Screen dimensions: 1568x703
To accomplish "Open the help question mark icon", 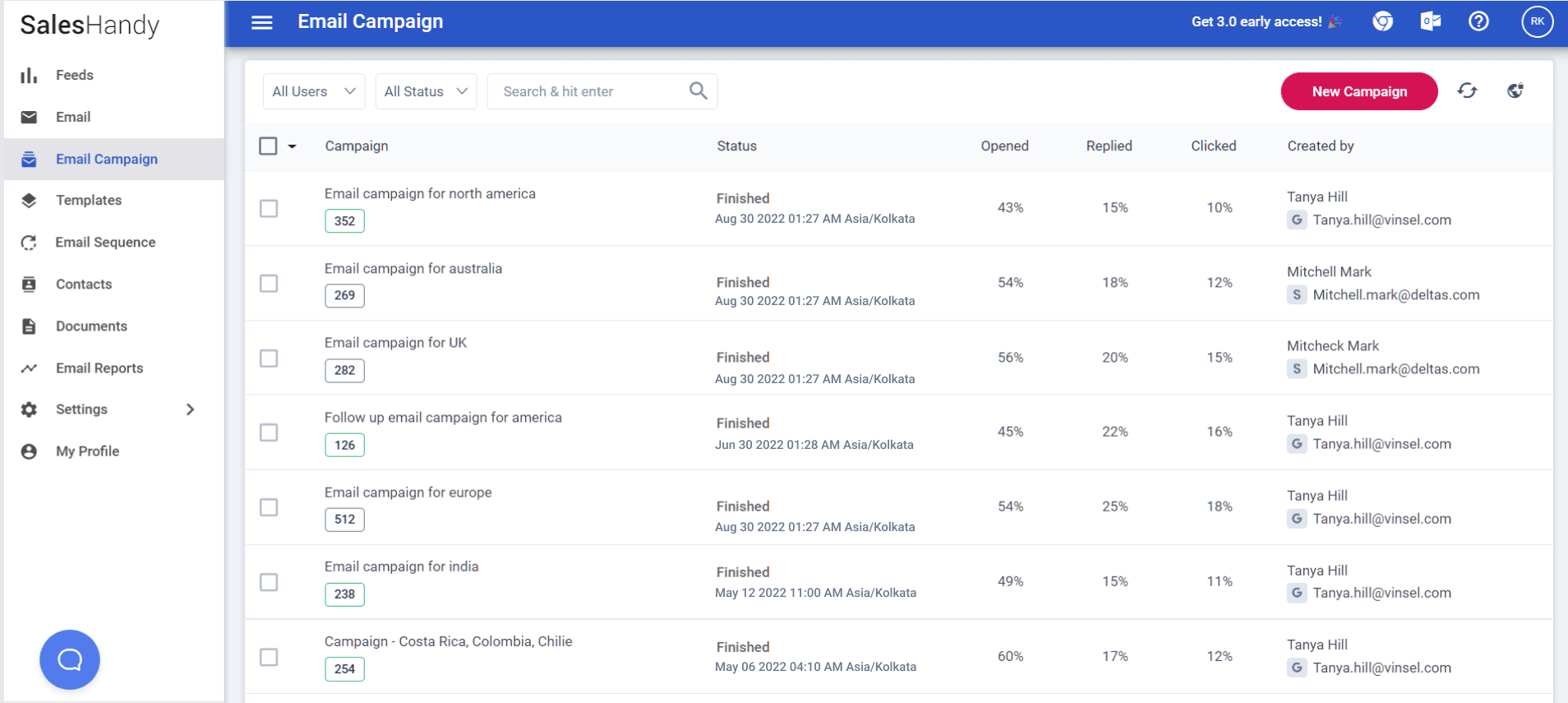I will pyautogui.click(x=1478, y=21).
